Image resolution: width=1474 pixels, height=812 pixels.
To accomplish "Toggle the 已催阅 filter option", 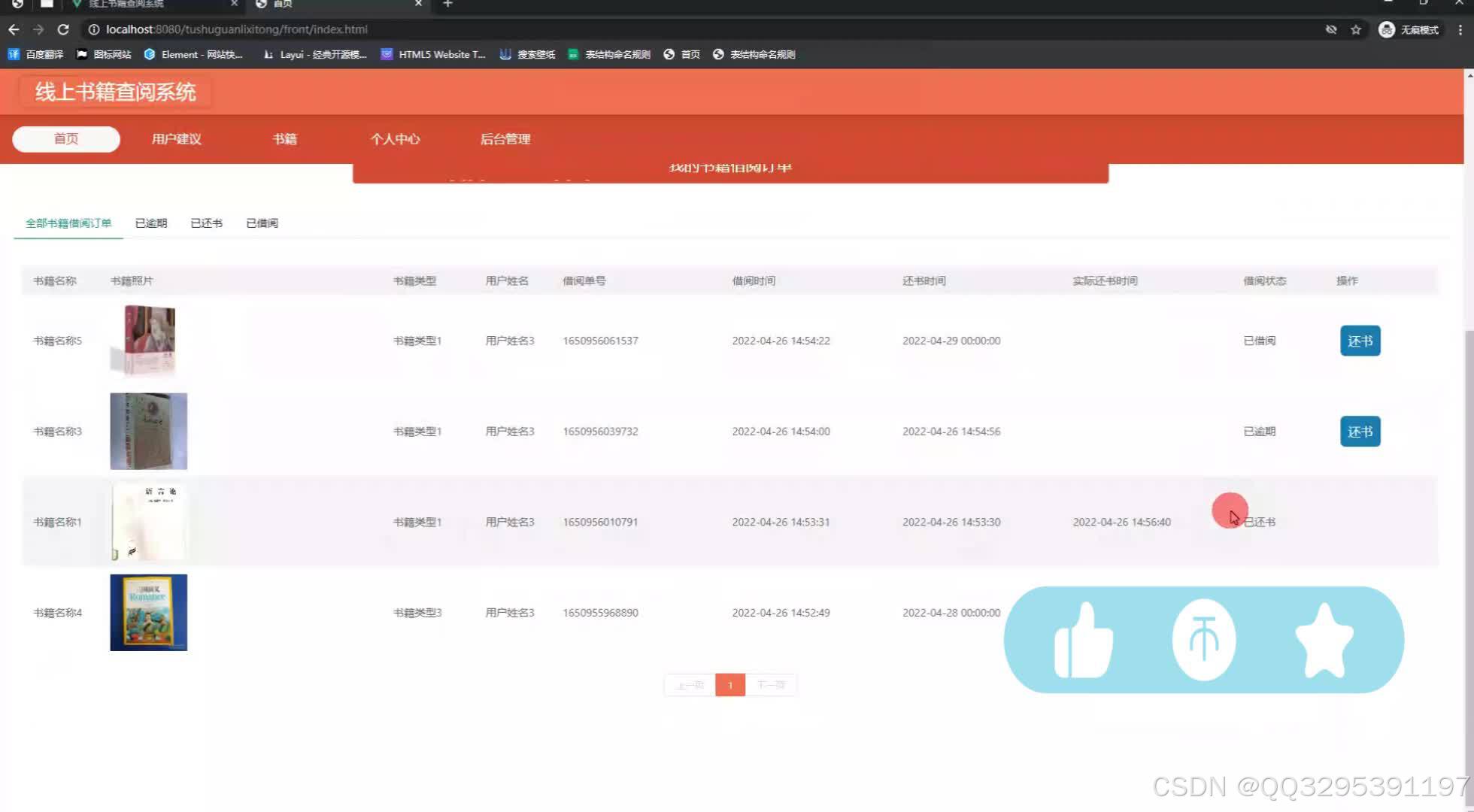I will pyautogui.click(x=262, y=222).
